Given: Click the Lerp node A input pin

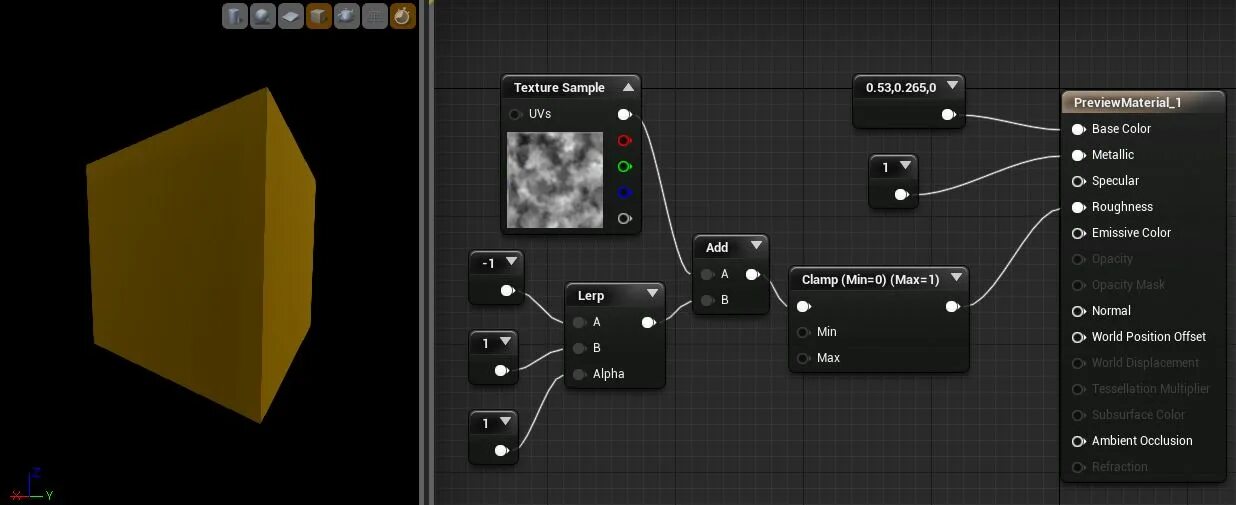Looking at the screenshot, I should (x=579, y=322).
